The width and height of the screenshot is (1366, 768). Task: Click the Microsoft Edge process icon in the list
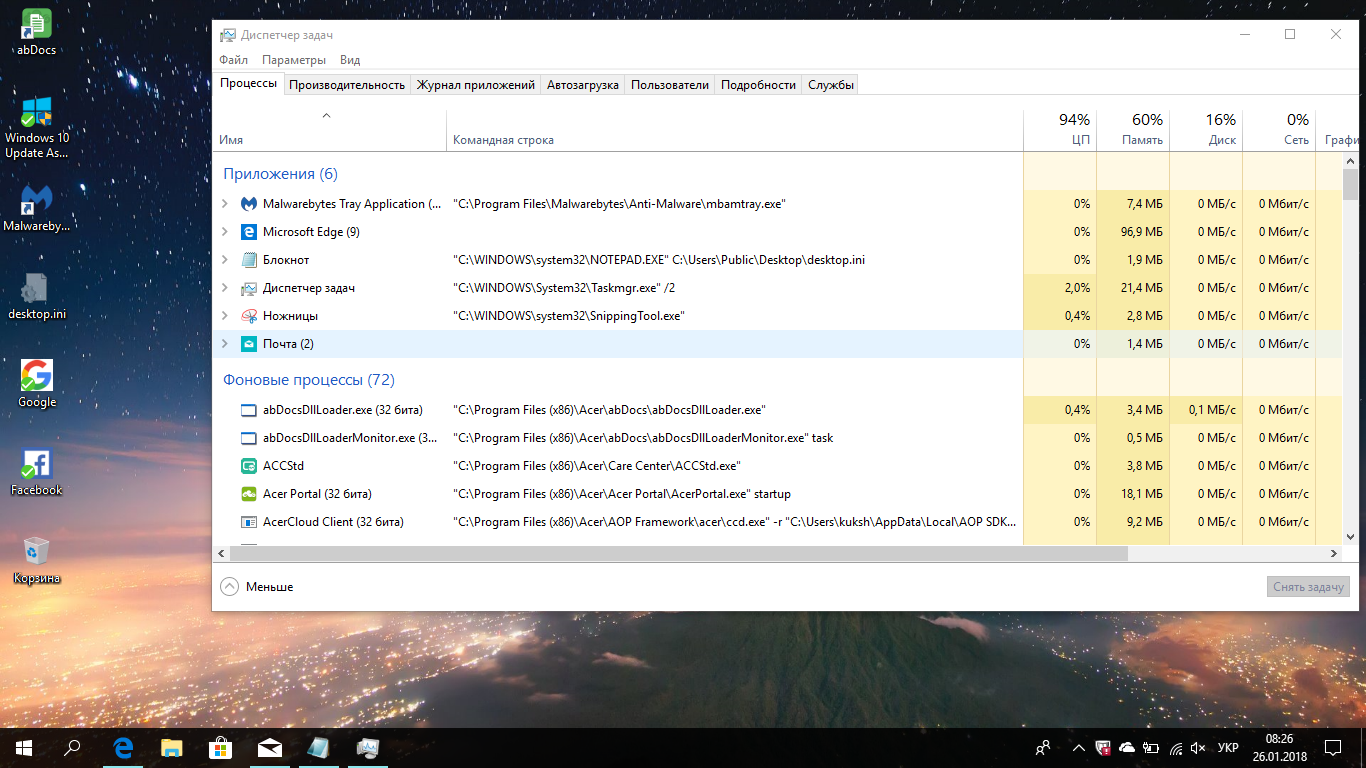249,232
